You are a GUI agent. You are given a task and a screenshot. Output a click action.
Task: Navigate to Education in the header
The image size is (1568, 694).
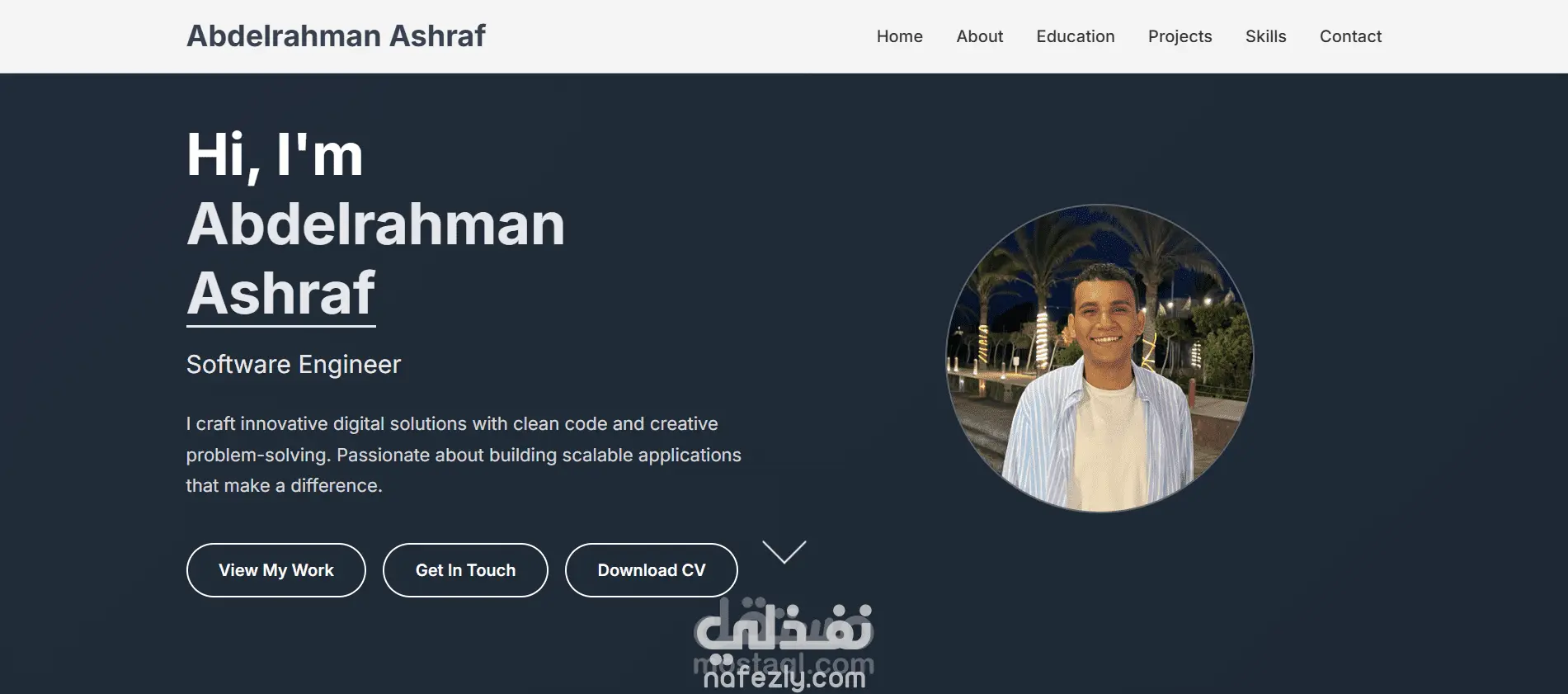[1075, 36]
